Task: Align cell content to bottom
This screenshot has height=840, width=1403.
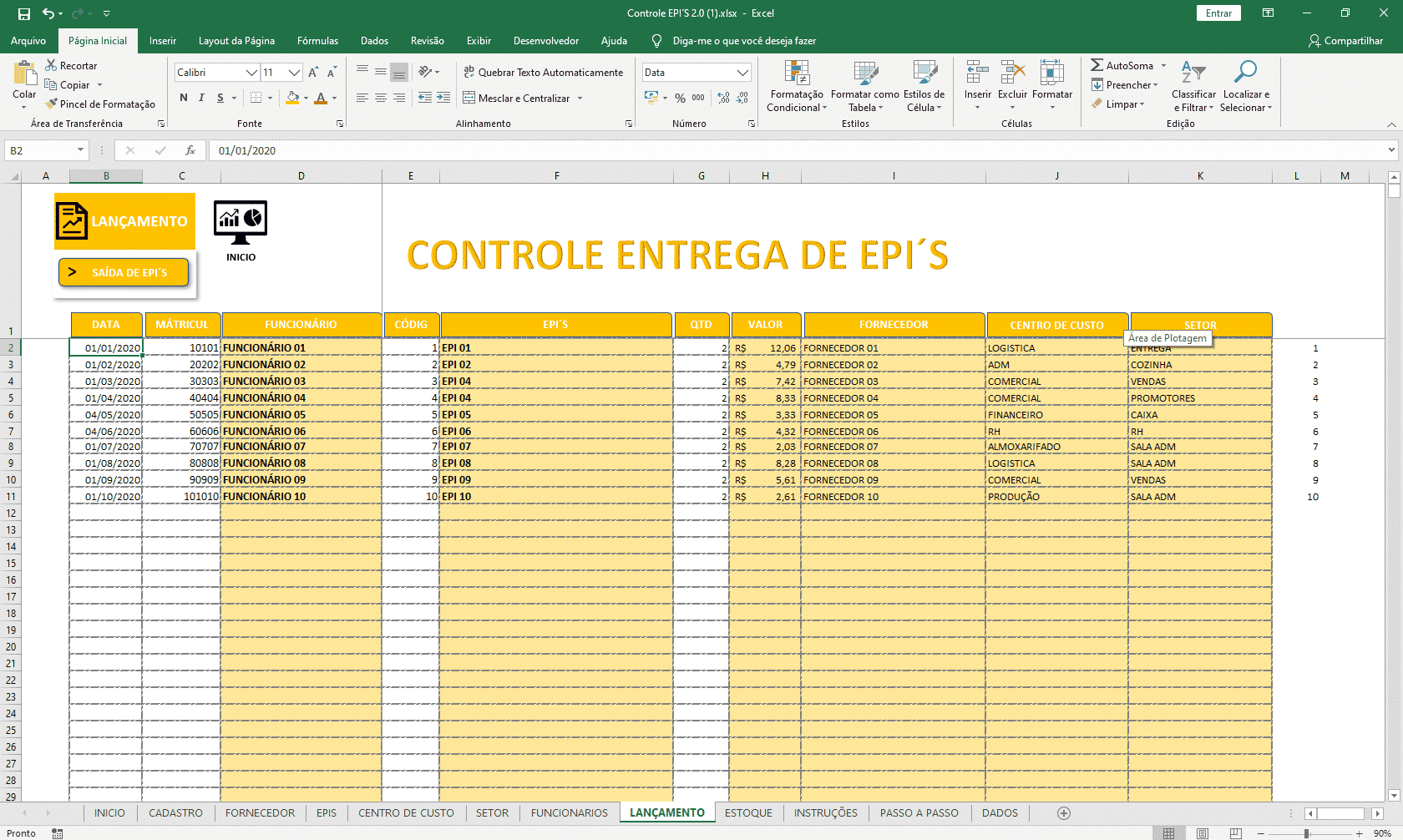Action: click(399, 72)
